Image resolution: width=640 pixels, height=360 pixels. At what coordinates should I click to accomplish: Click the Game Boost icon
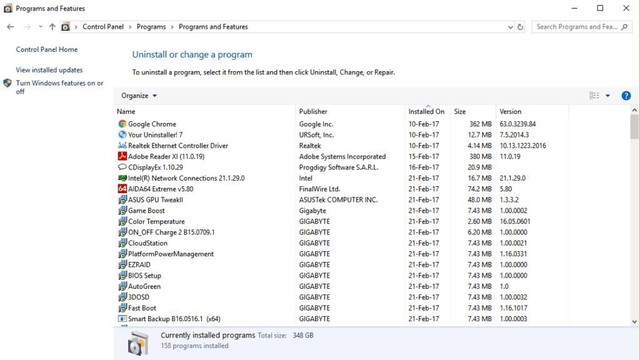(122, 210)
